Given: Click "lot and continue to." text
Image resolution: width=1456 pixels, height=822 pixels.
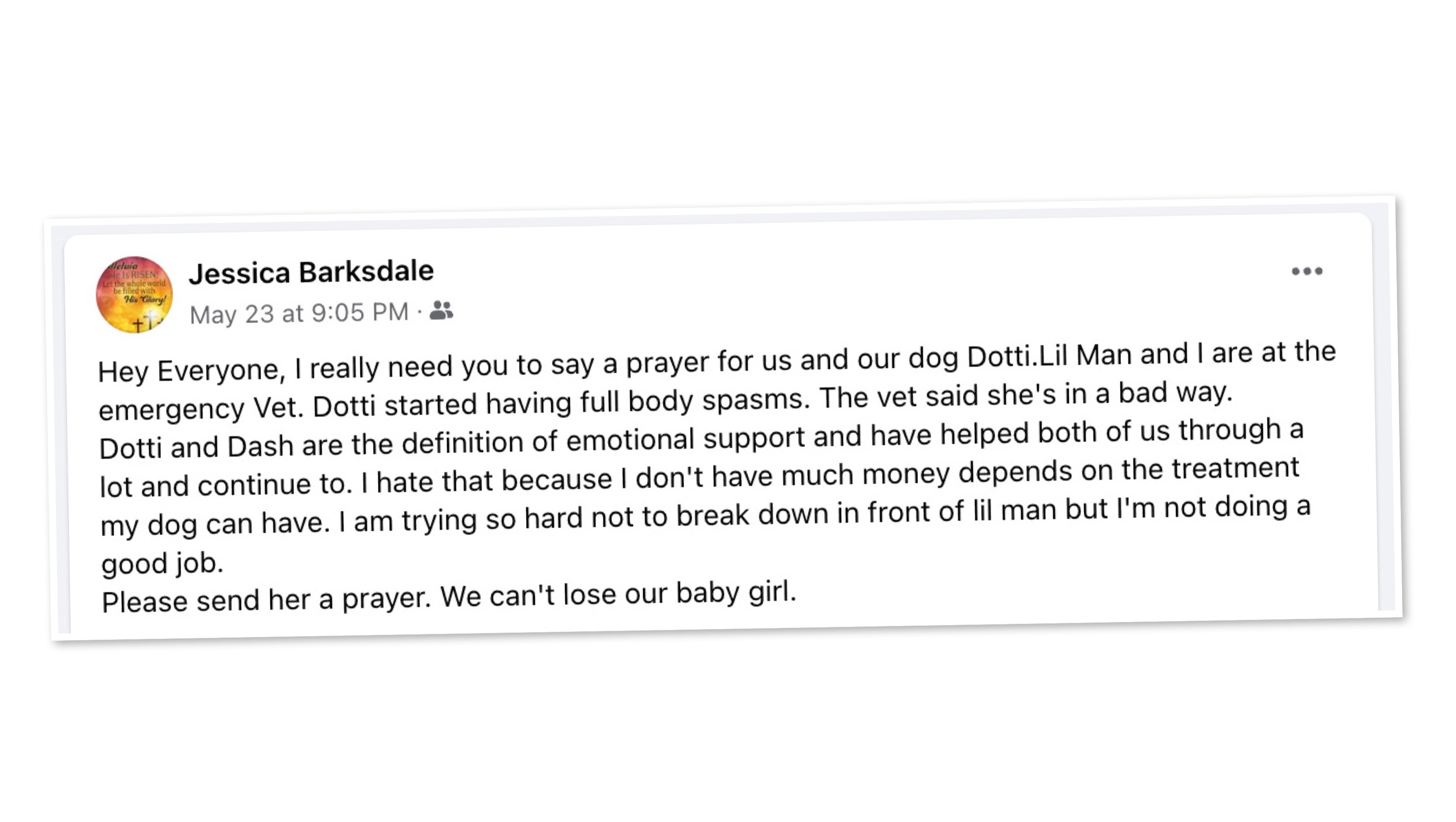Looking at the screenshot, I should coord(226,485).
